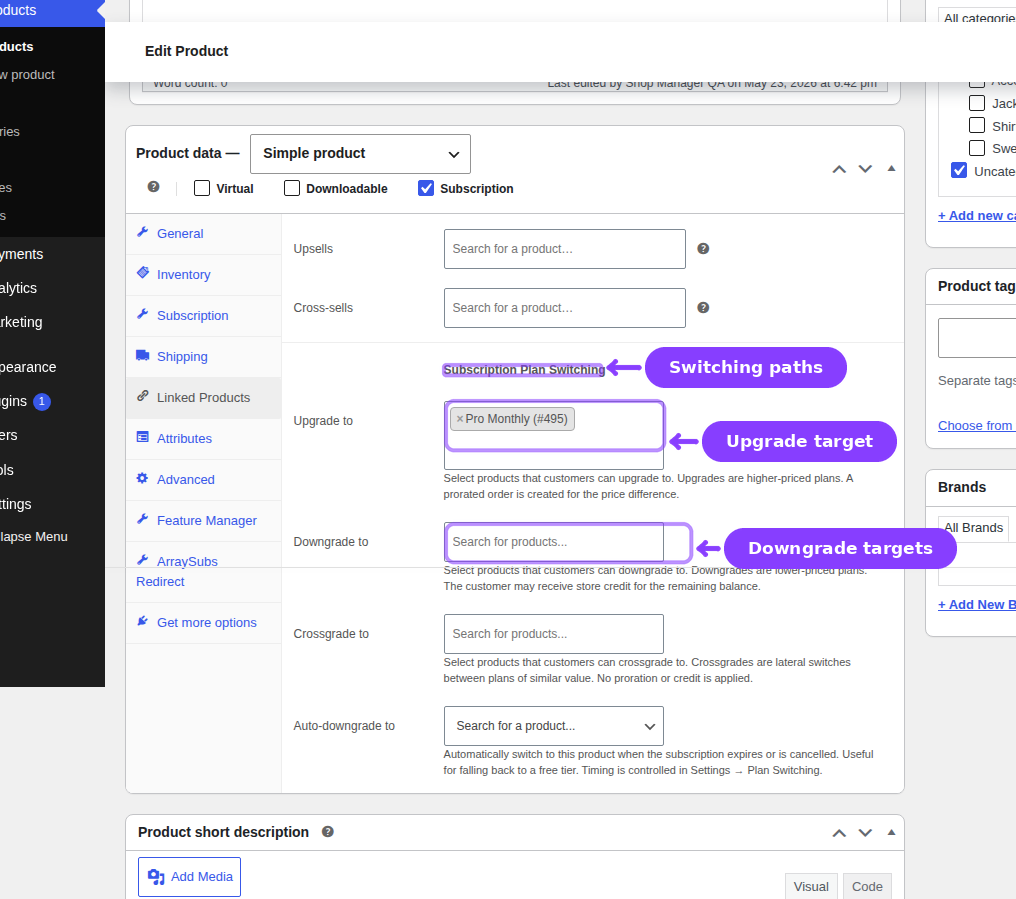Viewport: 1016px width, 899px height.
Task: Select the Linked Products tab
Action: click(x=204, y=398)
